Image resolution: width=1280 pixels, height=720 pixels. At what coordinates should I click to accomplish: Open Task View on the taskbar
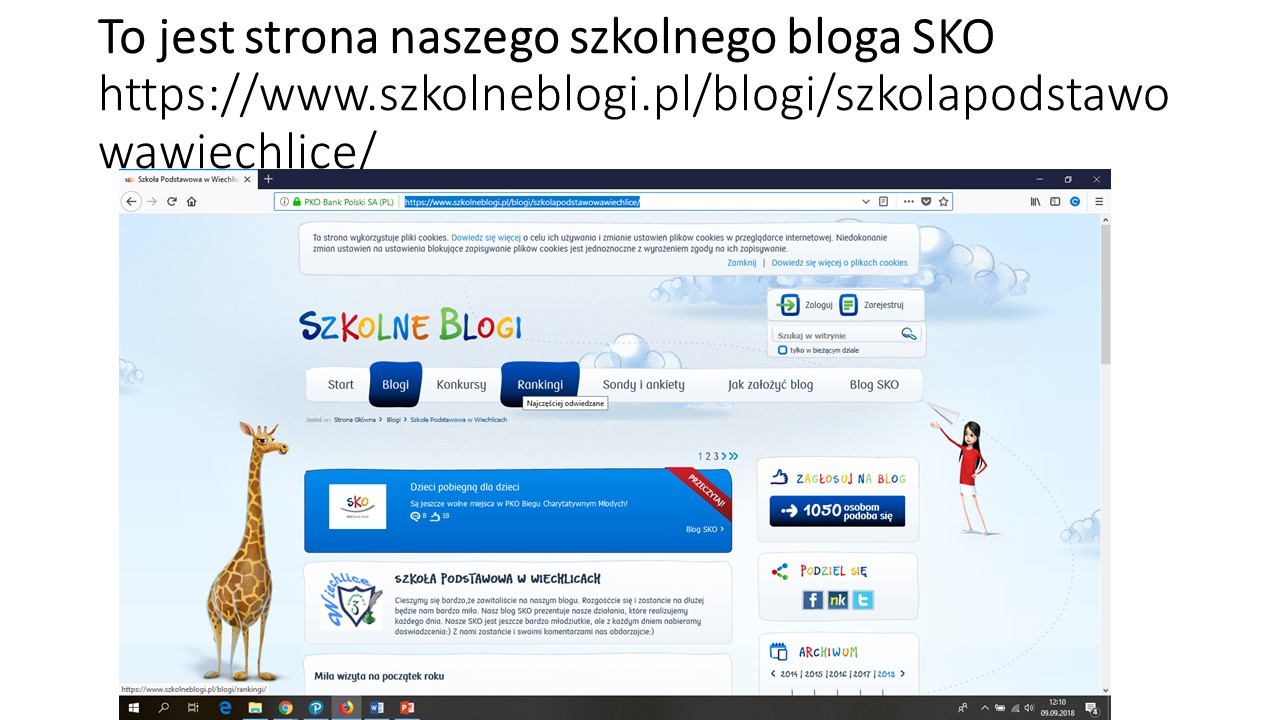[x=194, y=708]
